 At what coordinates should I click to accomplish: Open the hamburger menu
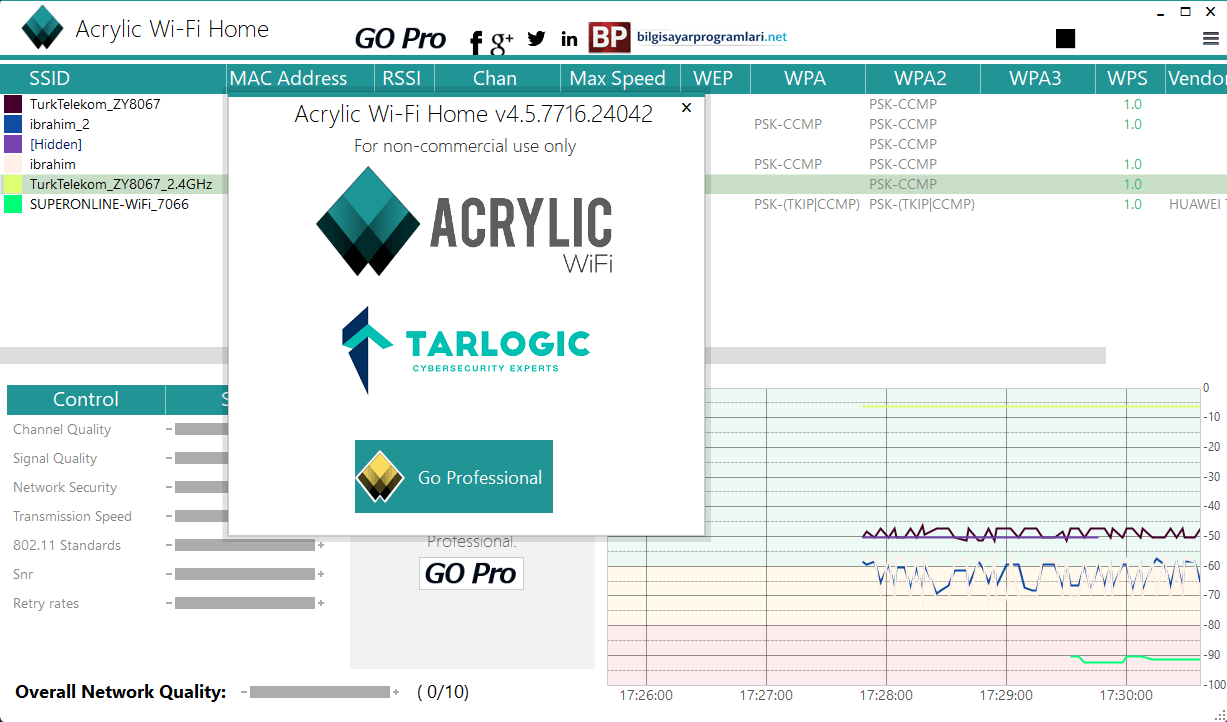coord(1210,38)
